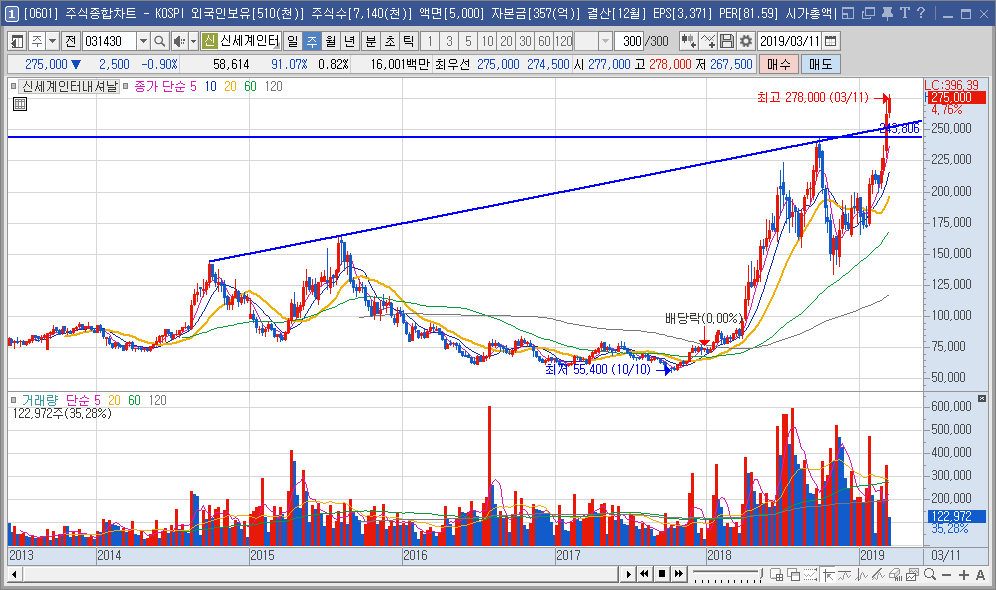The width and height of the screenshot is (996, 590).
Task: Click the horizontal scrollbar left arrow
Action: pos(13,575)
